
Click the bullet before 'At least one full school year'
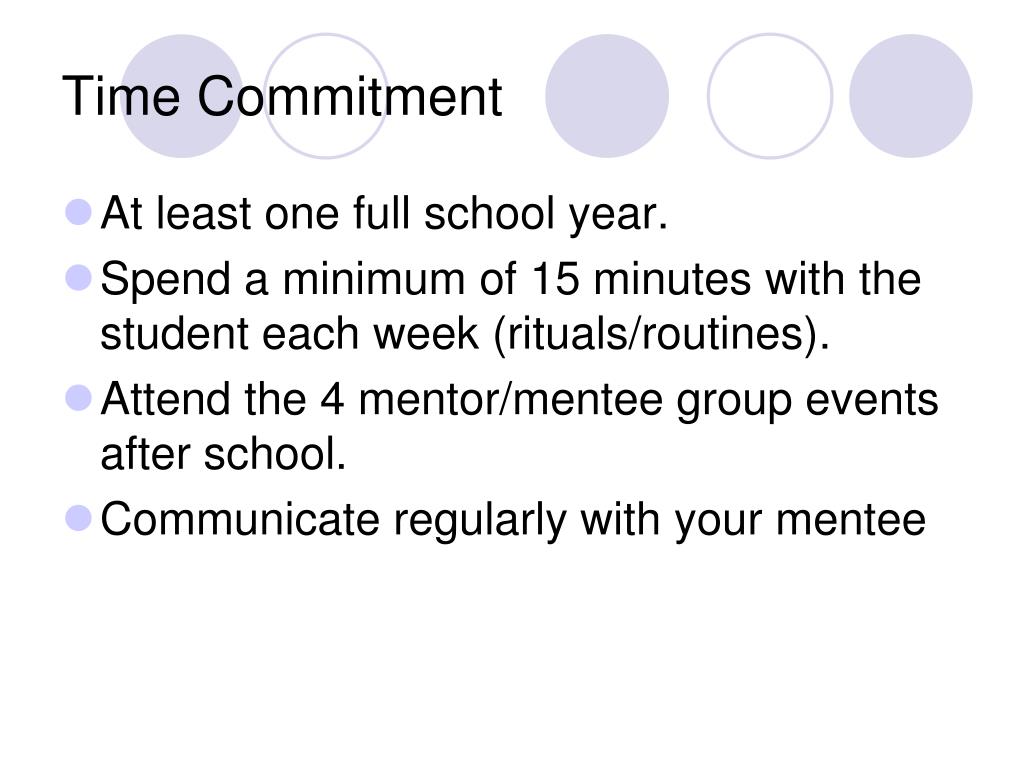point(79,212)
